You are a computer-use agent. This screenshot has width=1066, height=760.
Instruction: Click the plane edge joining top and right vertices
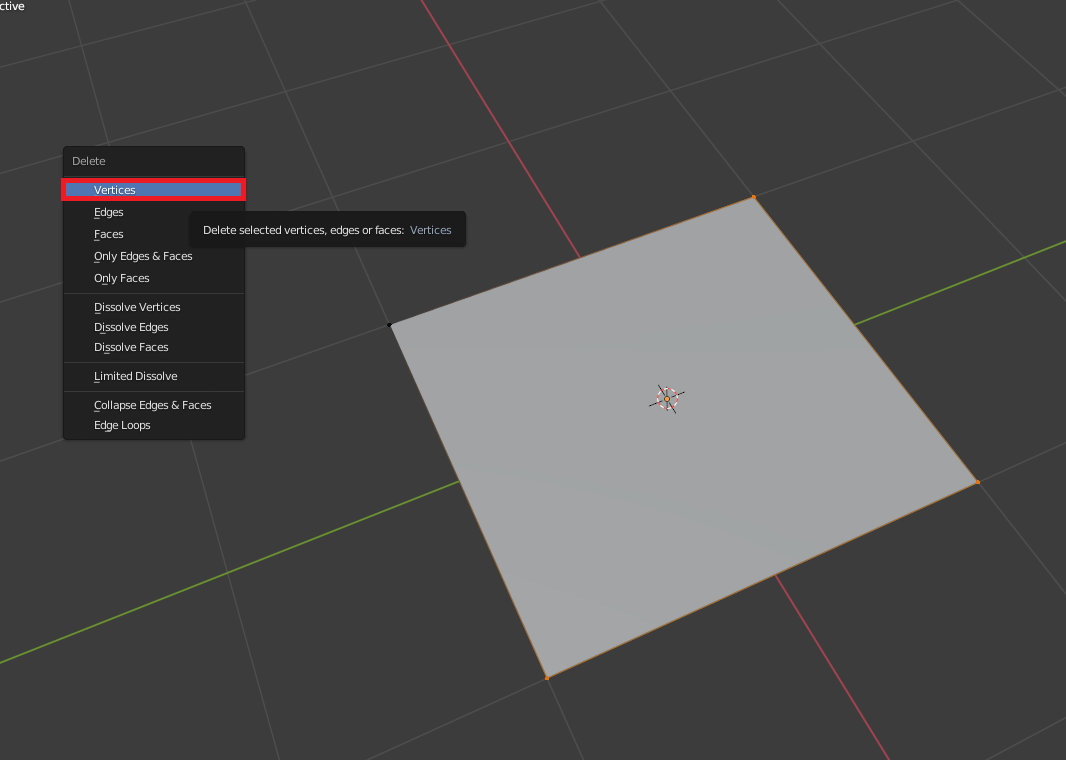(x=865, y=340)
